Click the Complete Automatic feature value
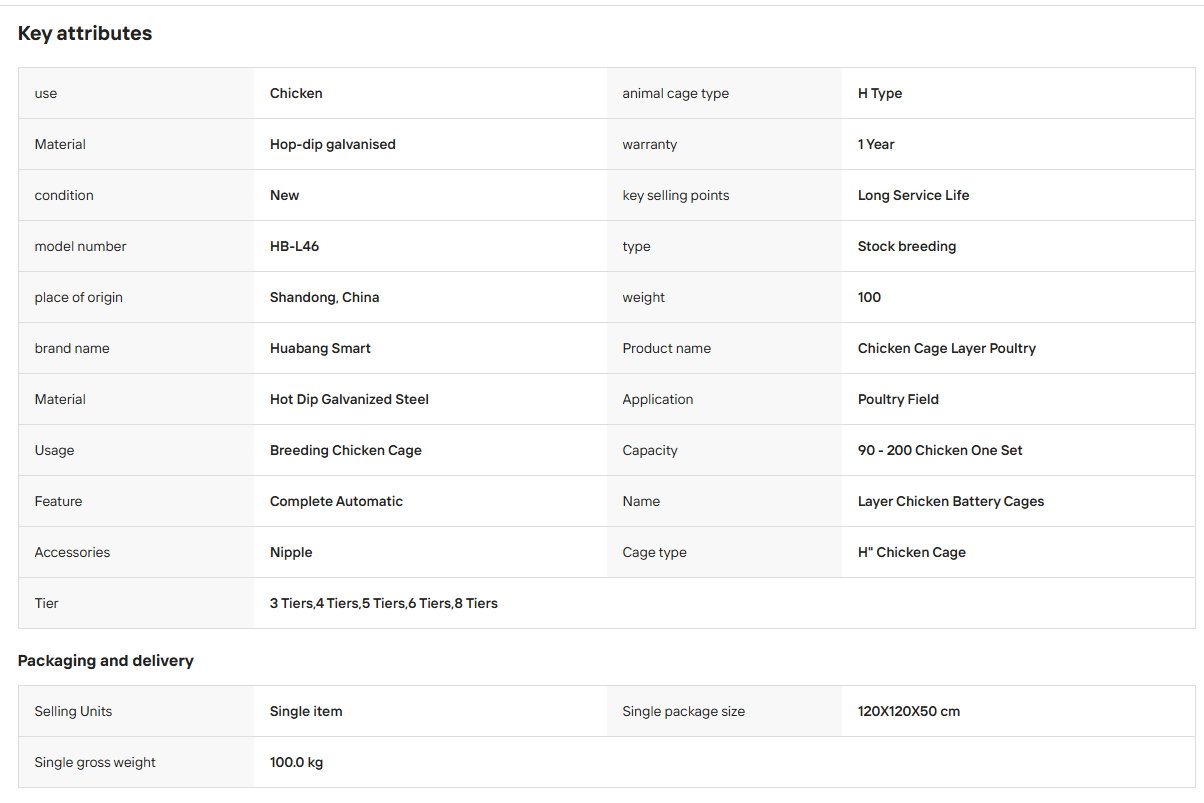This screenshot has width=1204, height=803. (336, 501)
